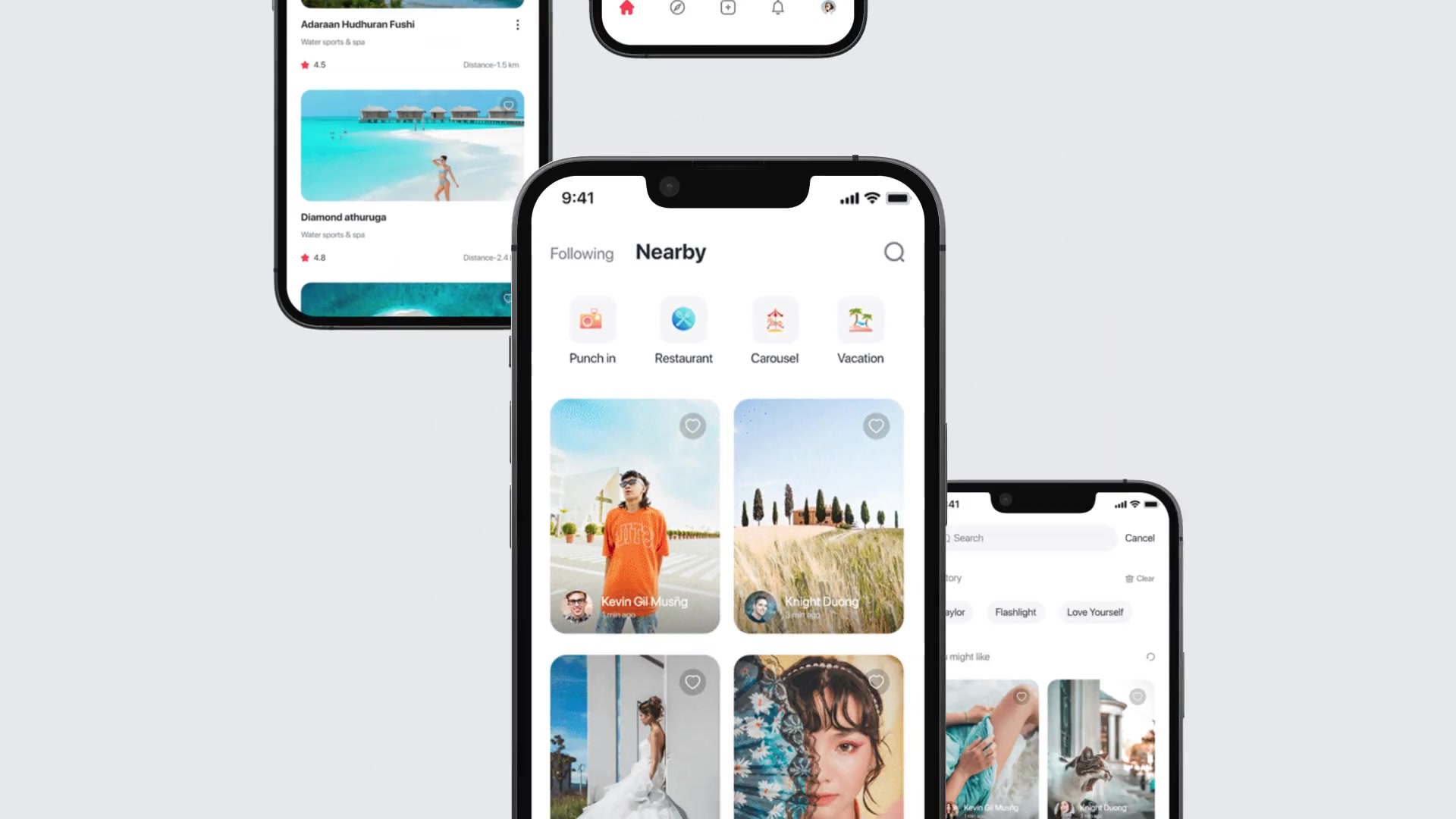This screenshot has height=819, width=1456.
Task: Tap the profile avatar icon in navigation bar
Action: (x=828, y=8)
